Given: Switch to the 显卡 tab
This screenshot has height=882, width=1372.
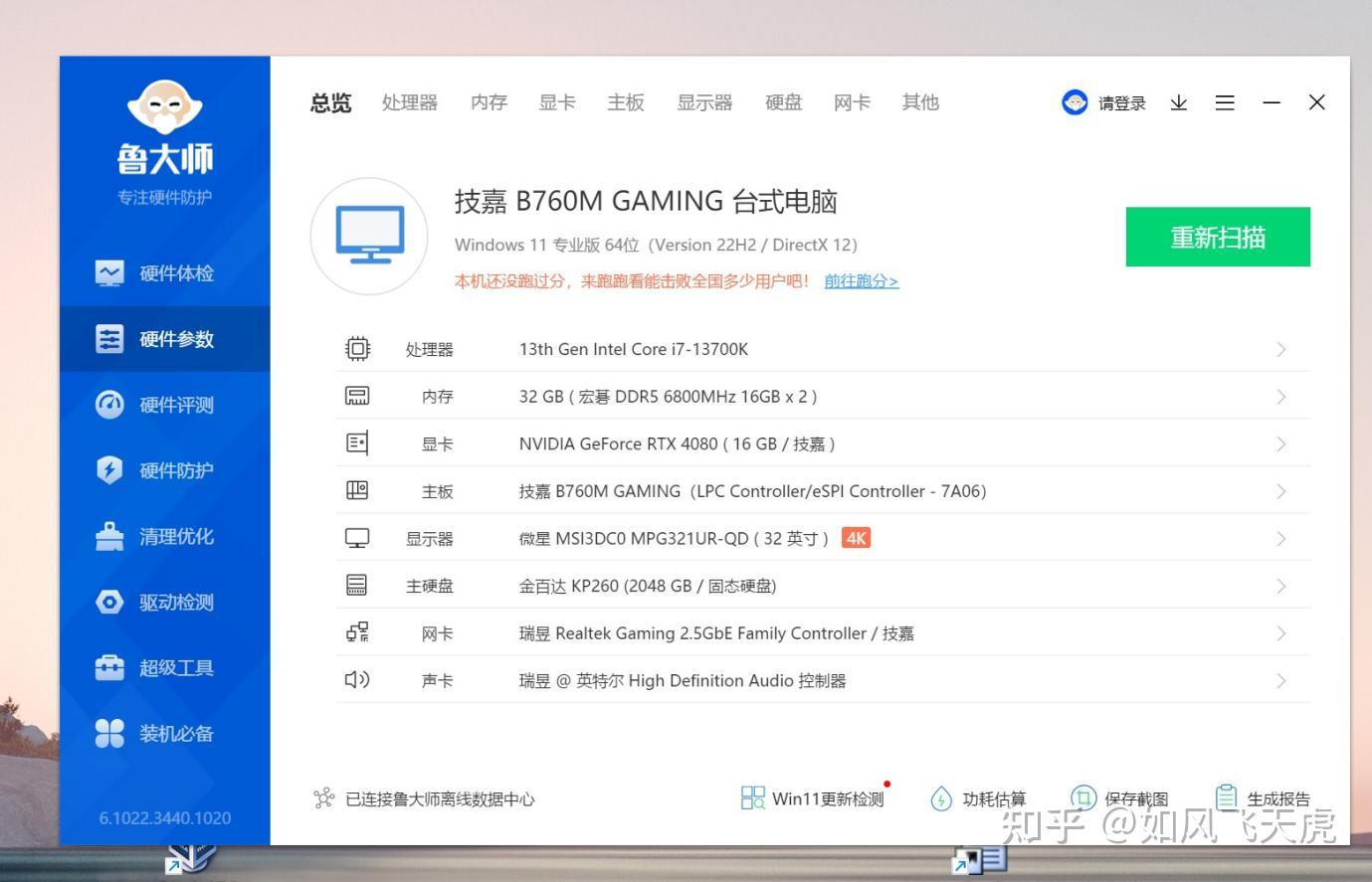Looking at the screenshot, I should tap(557, 102).
